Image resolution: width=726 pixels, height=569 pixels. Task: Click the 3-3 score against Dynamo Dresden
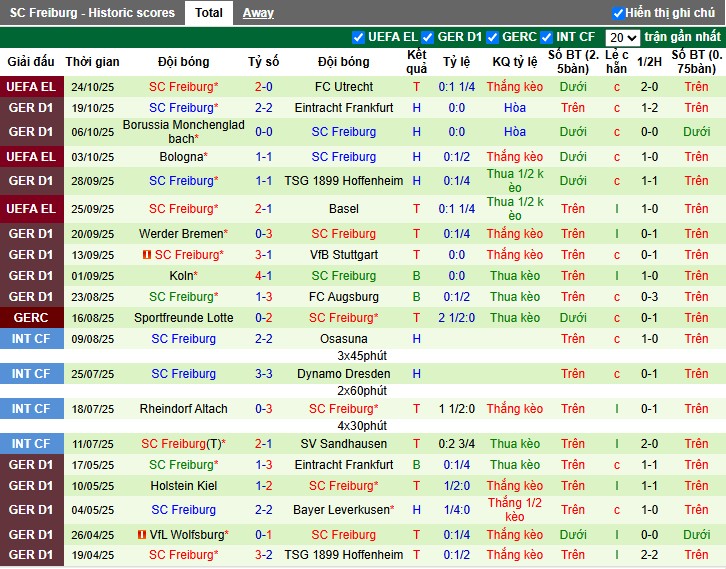pos(263,374)
